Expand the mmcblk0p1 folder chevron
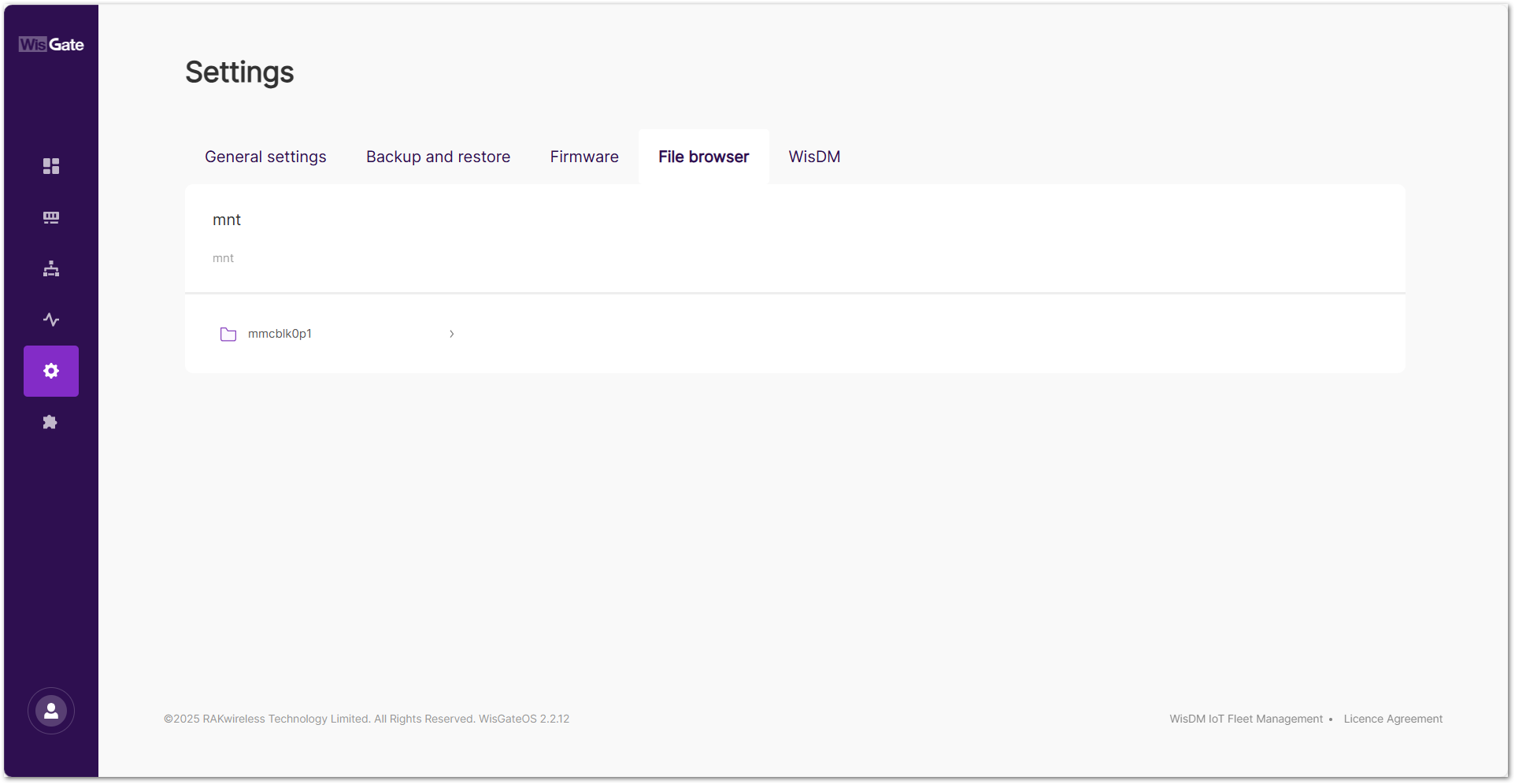 (451, 334)
